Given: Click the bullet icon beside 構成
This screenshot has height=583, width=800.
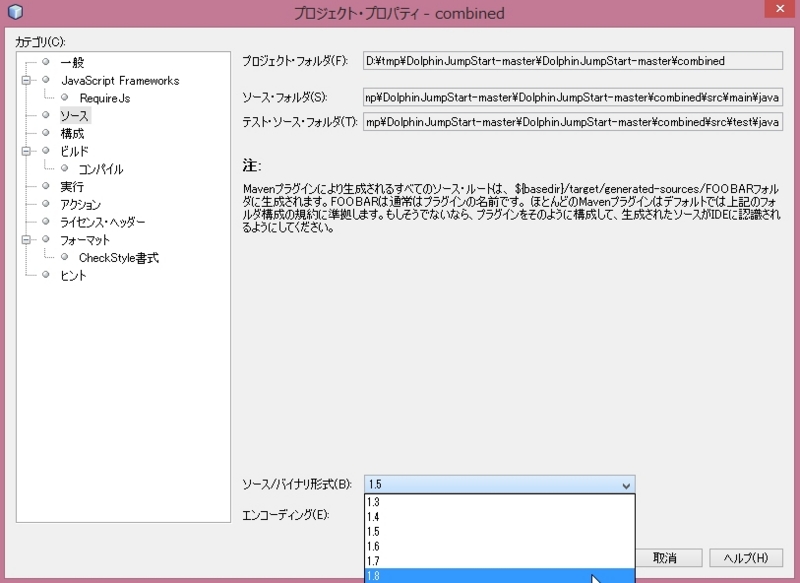Looking at the screenshot, I should [45, 133].
